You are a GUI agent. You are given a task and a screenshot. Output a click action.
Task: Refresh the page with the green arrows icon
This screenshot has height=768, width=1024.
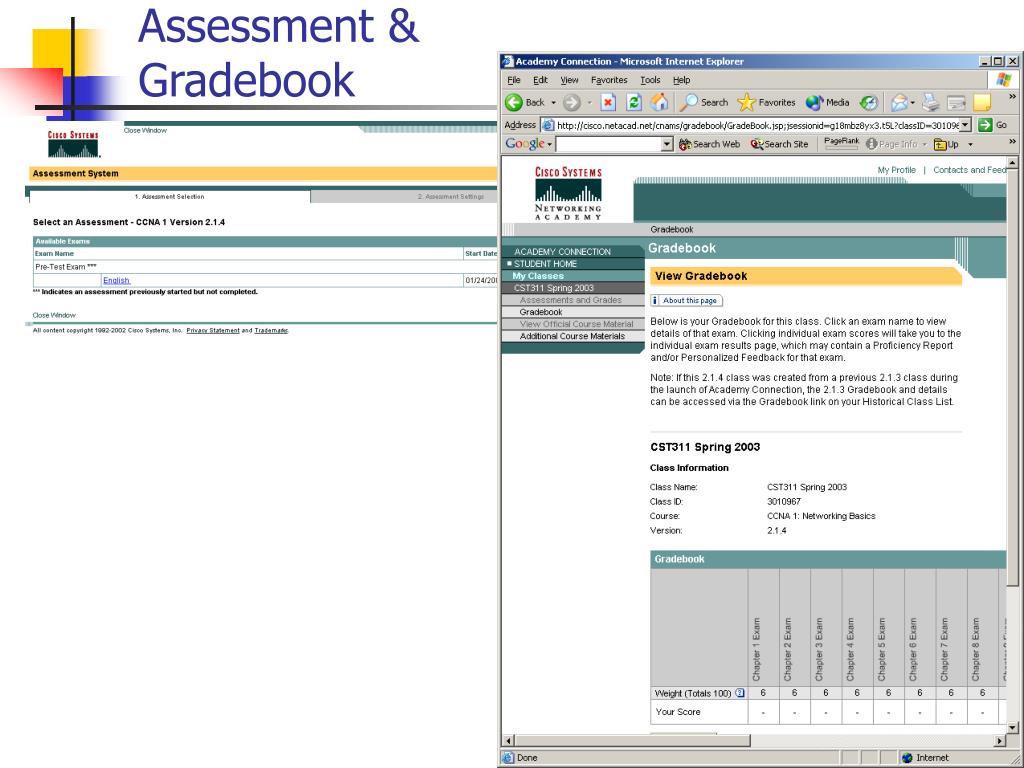tap(633, 103)
